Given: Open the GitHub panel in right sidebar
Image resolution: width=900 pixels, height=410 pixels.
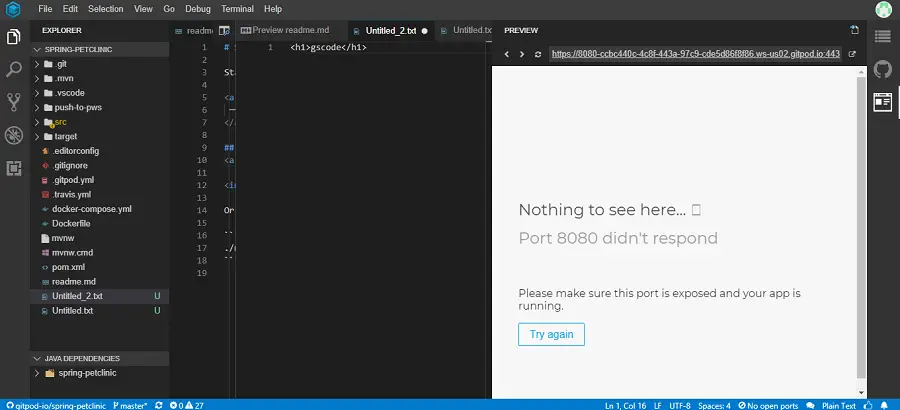Looking at the screenshot, I should pyautogui.click(x=883, y=69).
